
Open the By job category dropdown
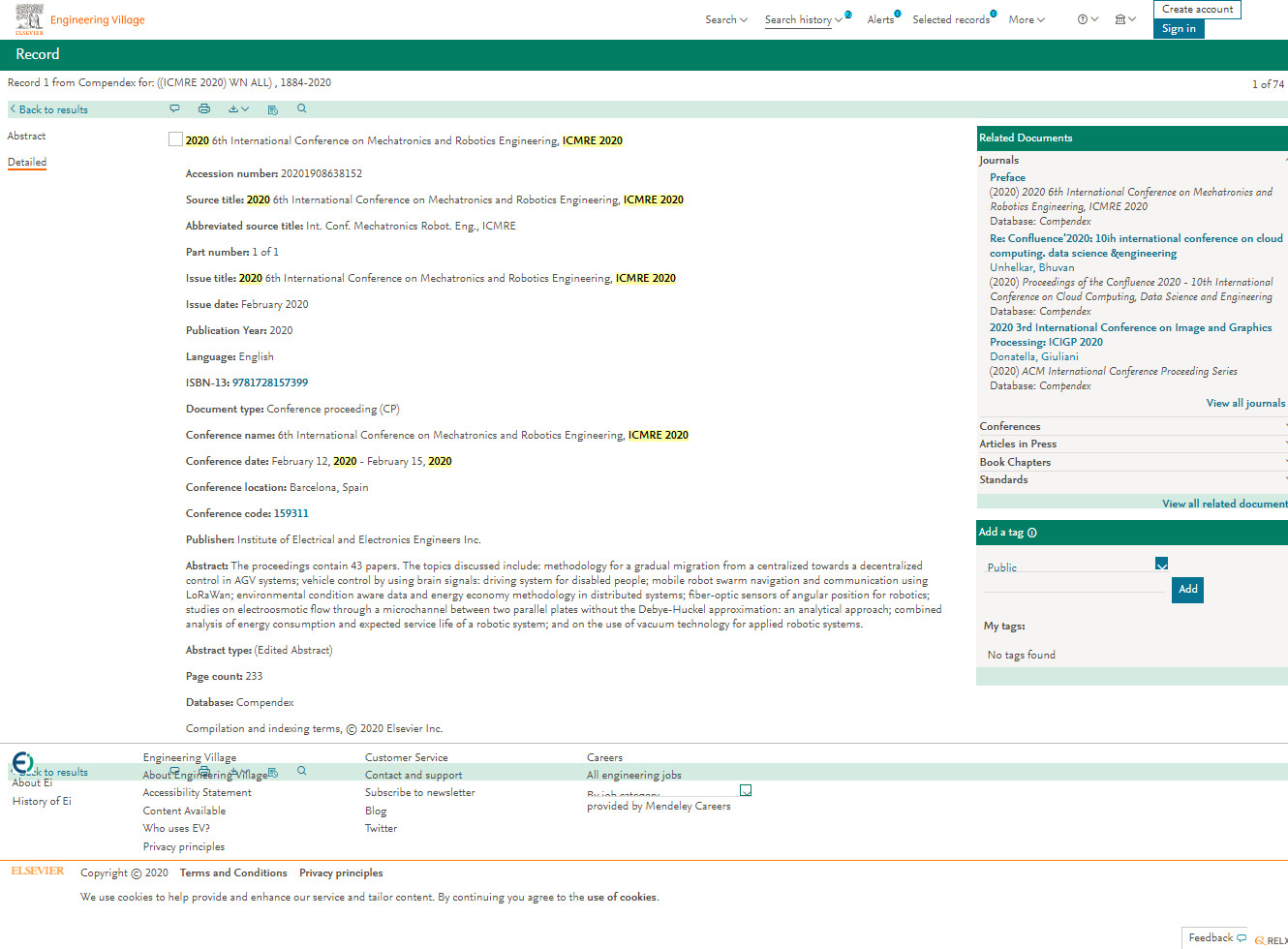pos(746,790)
